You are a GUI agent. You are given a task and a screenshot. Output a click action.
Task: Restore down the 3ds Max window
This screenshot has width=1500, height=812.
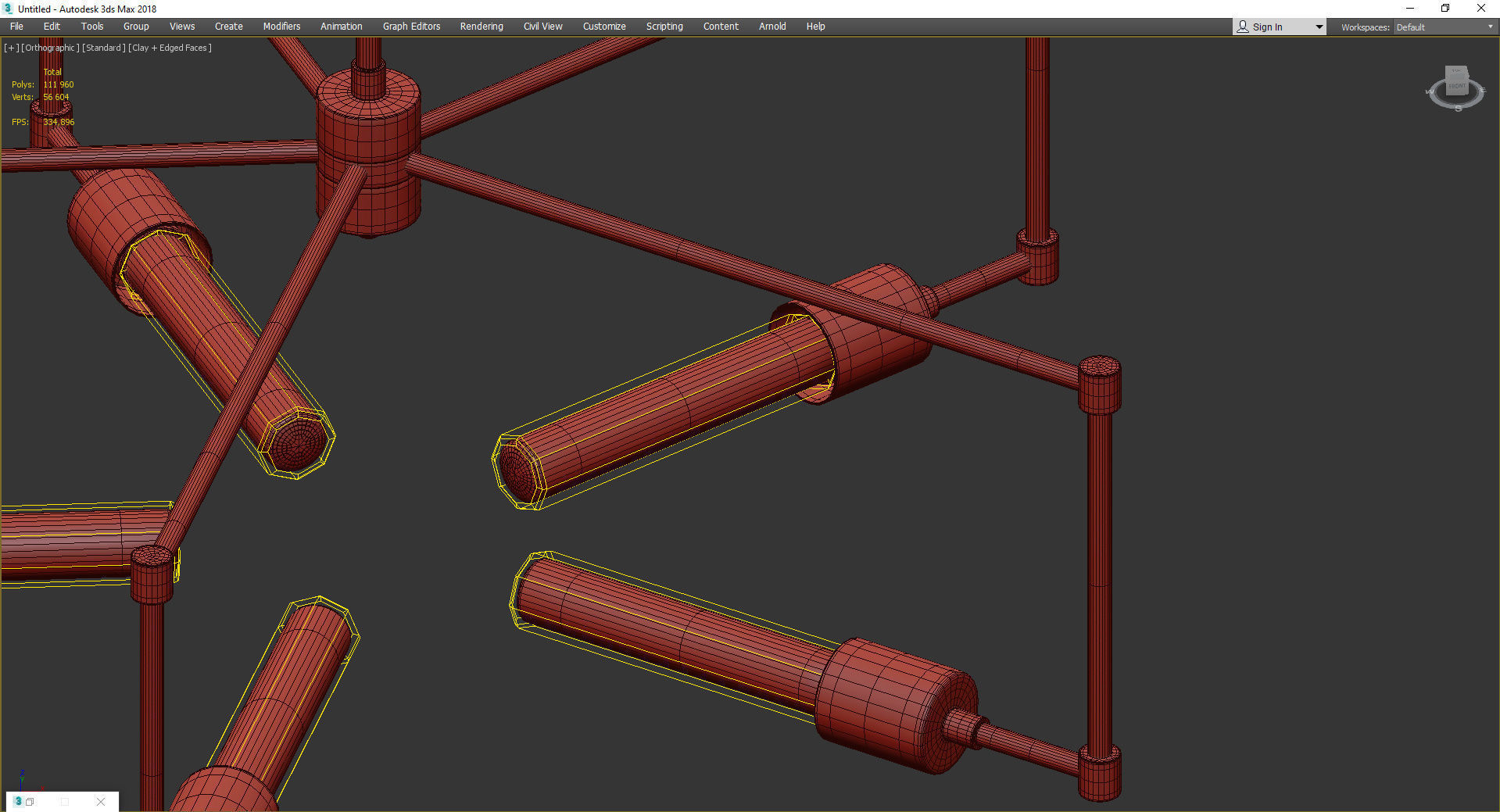[1445, 9]
